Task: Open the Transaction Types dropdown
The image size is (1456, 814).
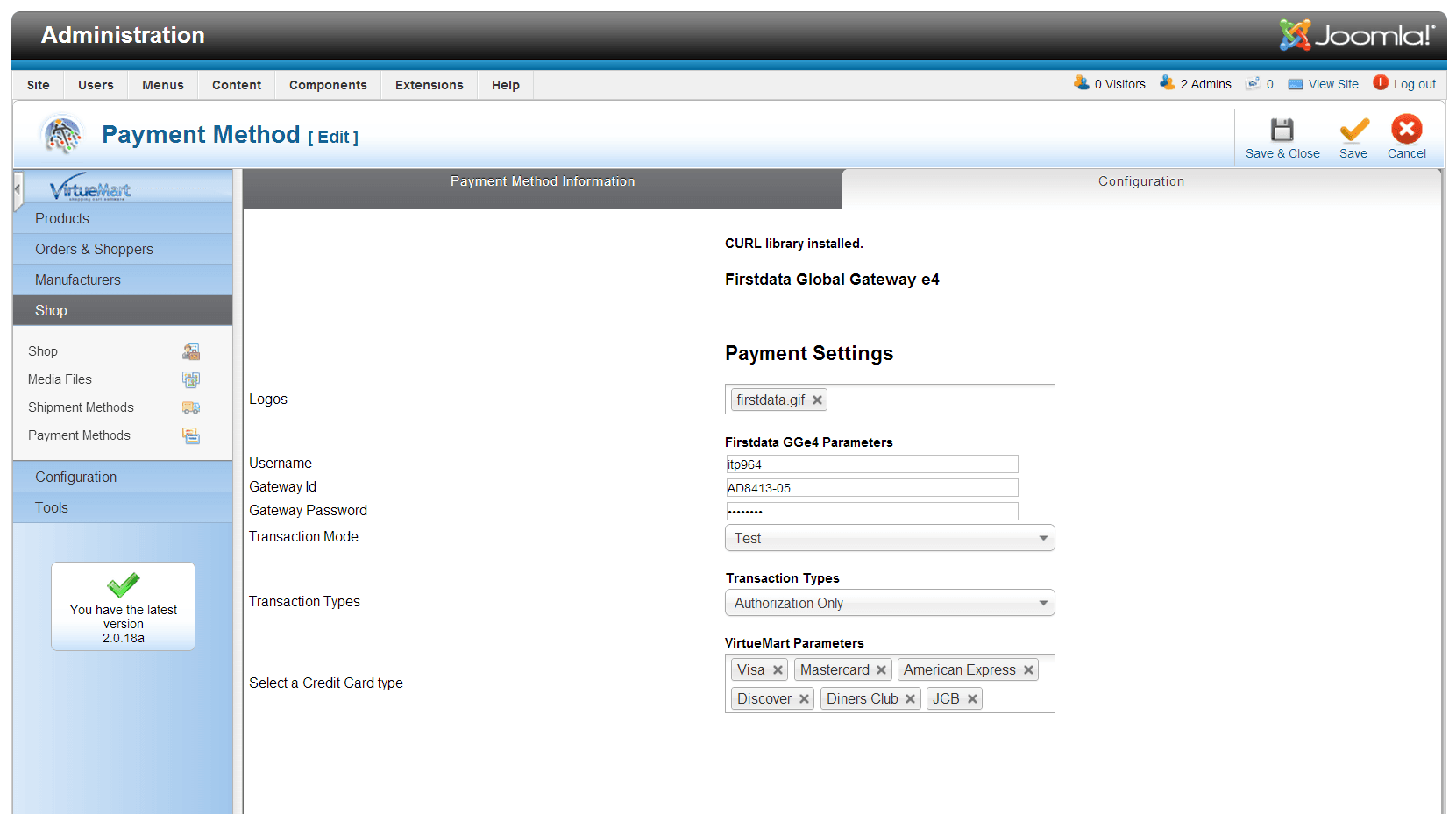Action: pyautogui.click(x=890, y=603)
